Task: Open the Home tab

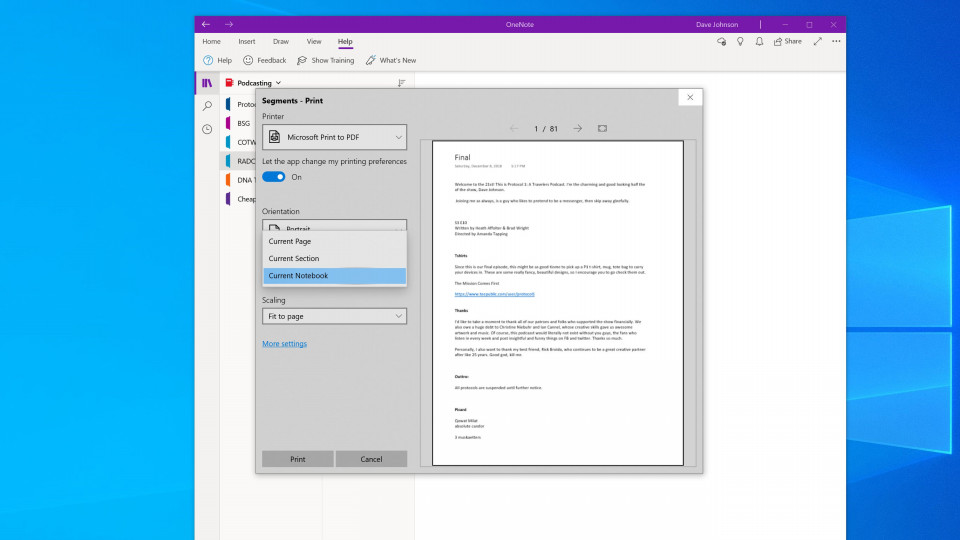Action: tap(211, 42)
